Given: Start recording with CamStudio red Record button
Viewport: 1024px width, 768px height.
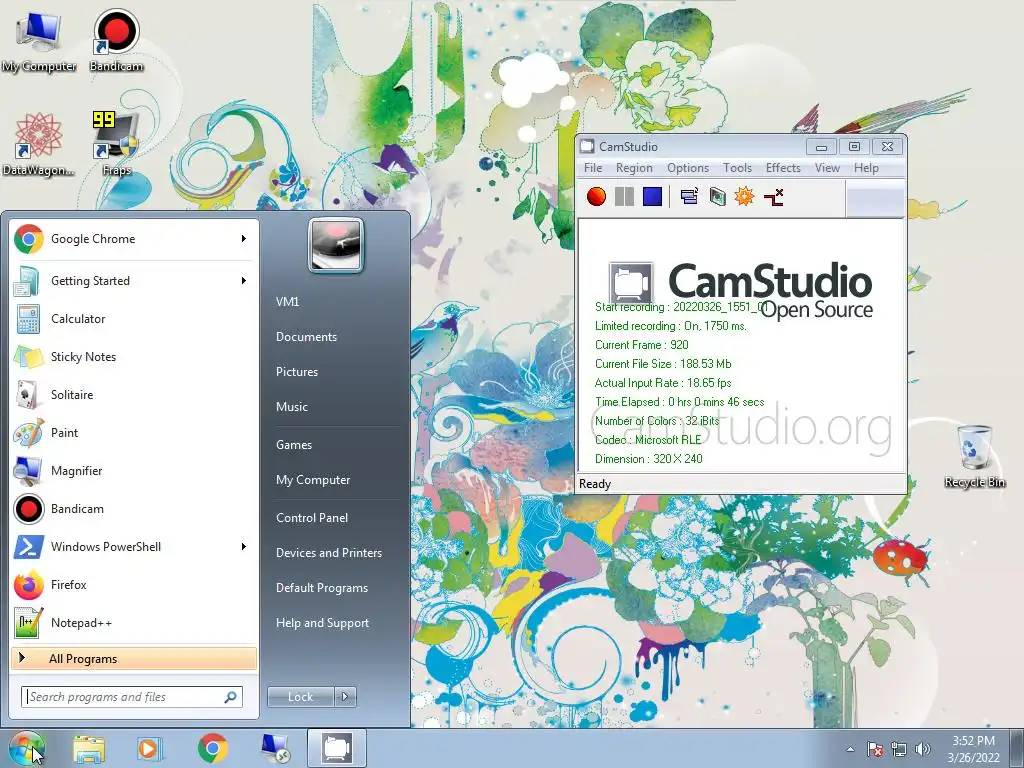Looking at the screenshot, I should coord(596,197).
